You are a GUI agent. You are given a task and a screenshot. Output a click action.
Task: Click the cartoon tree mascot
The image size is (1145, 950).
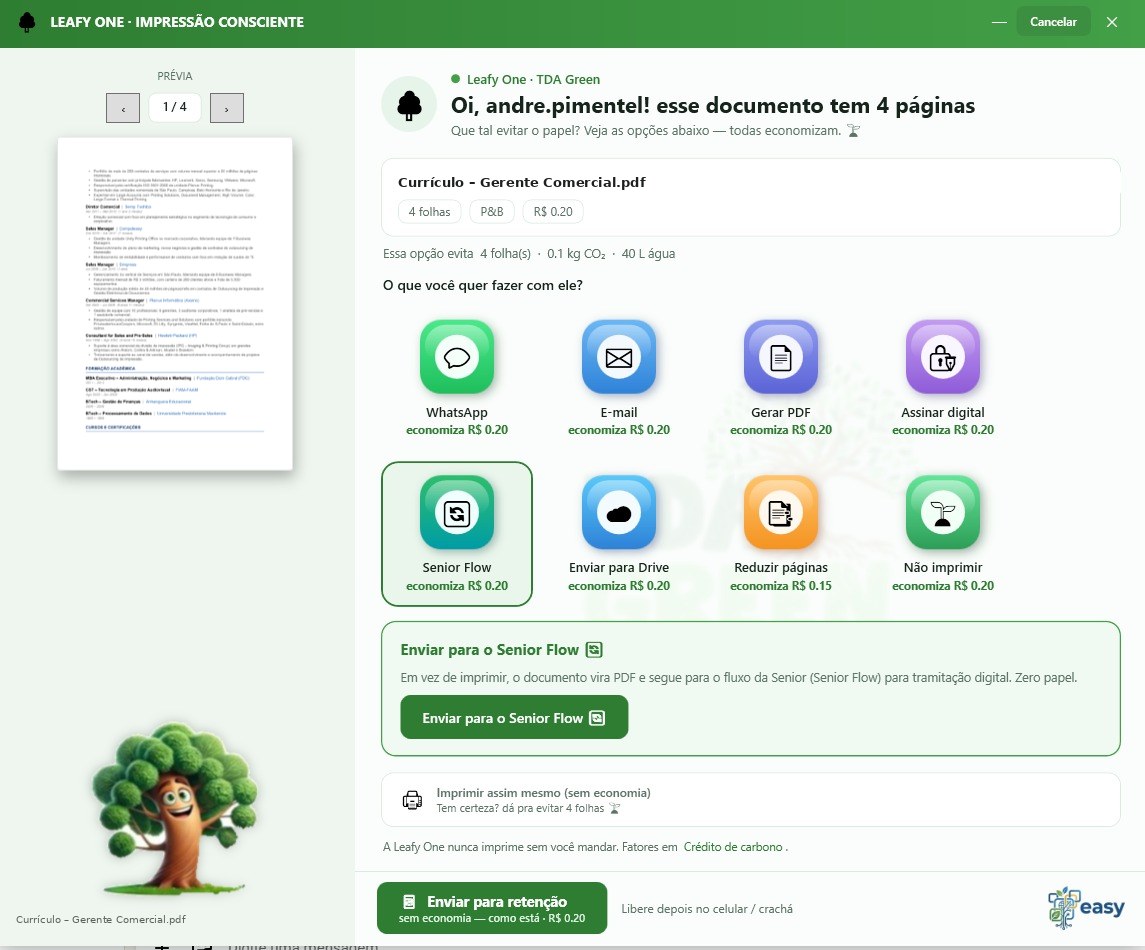174,808
